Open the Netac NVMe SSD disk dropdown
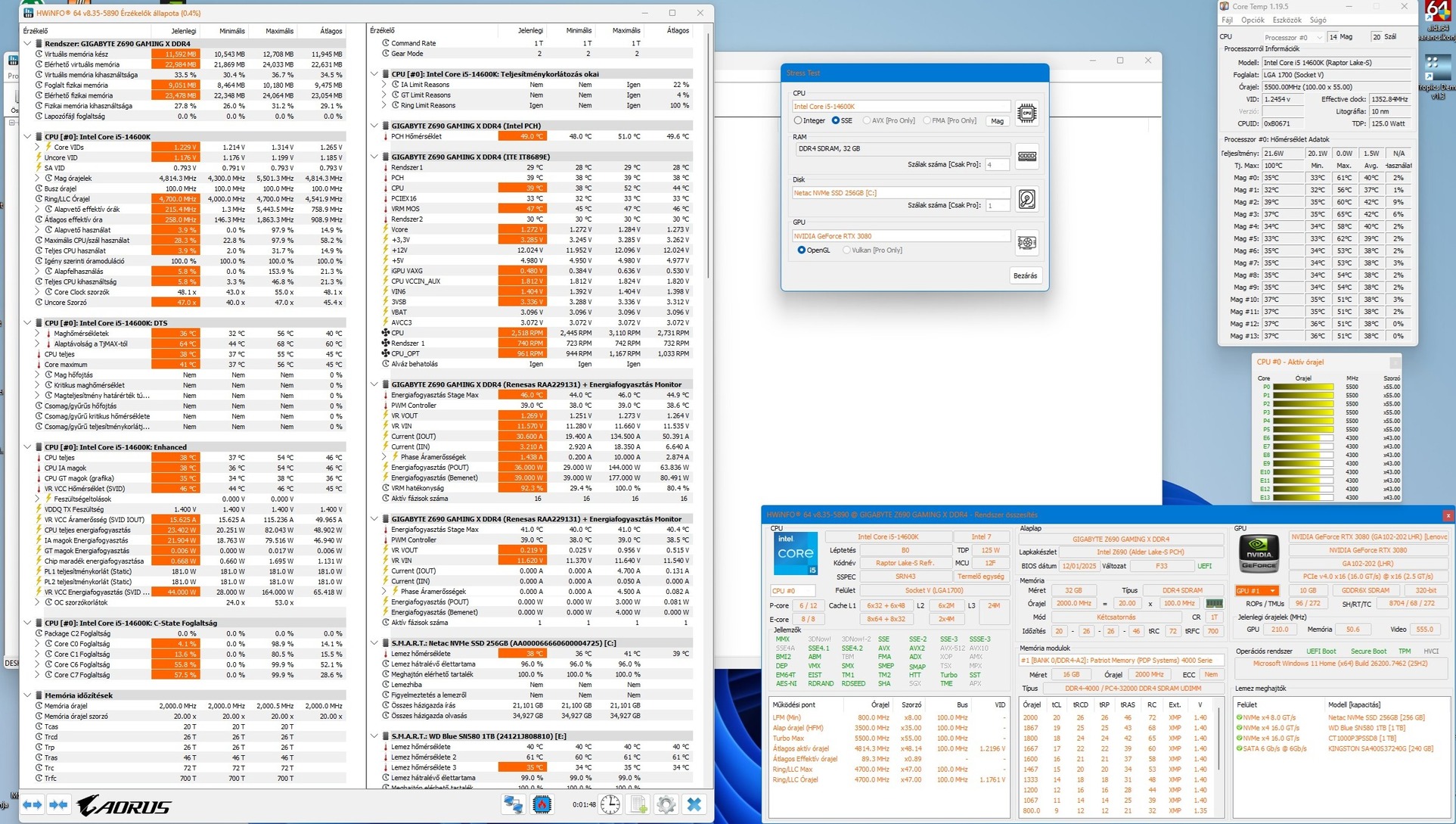 click(900, 193)
